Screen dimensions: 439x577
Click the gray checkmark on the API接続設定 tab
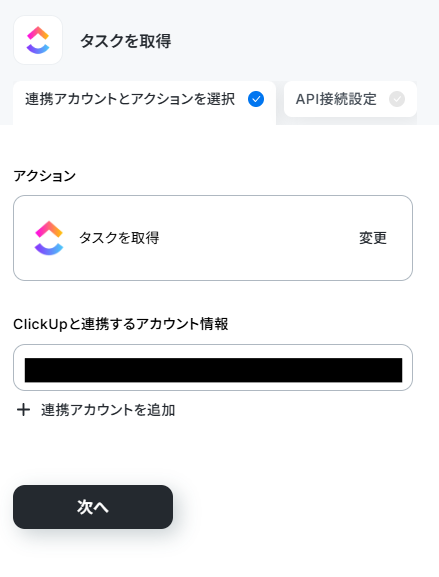pos(397,99)
